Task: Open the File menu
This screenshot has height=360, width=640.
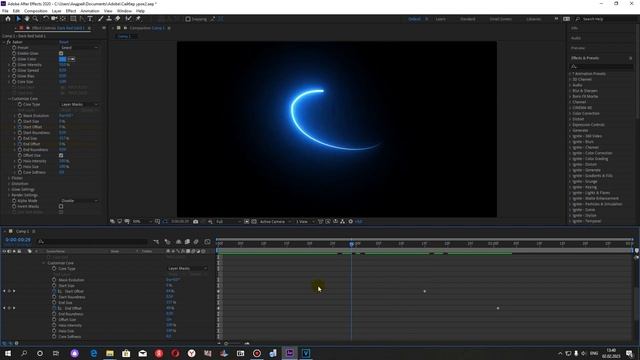Action: 5,11
